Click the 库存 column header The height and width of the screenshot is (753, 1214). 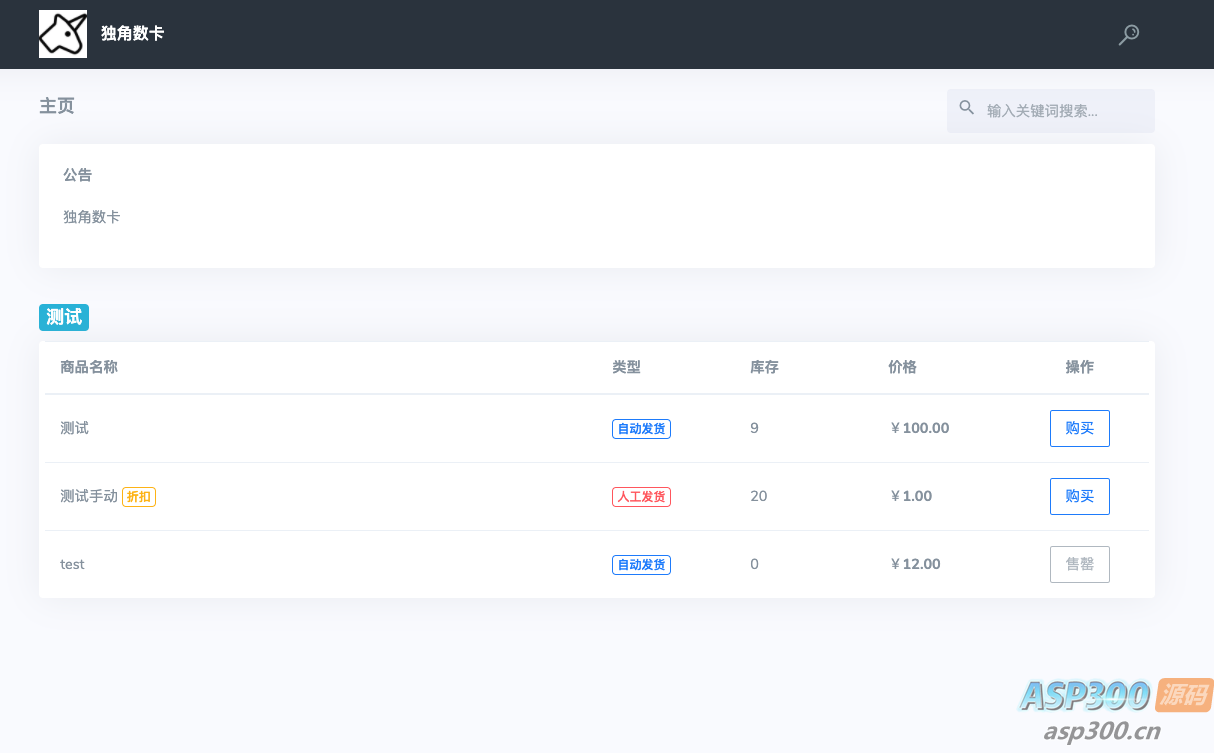(x=764, y=367)
